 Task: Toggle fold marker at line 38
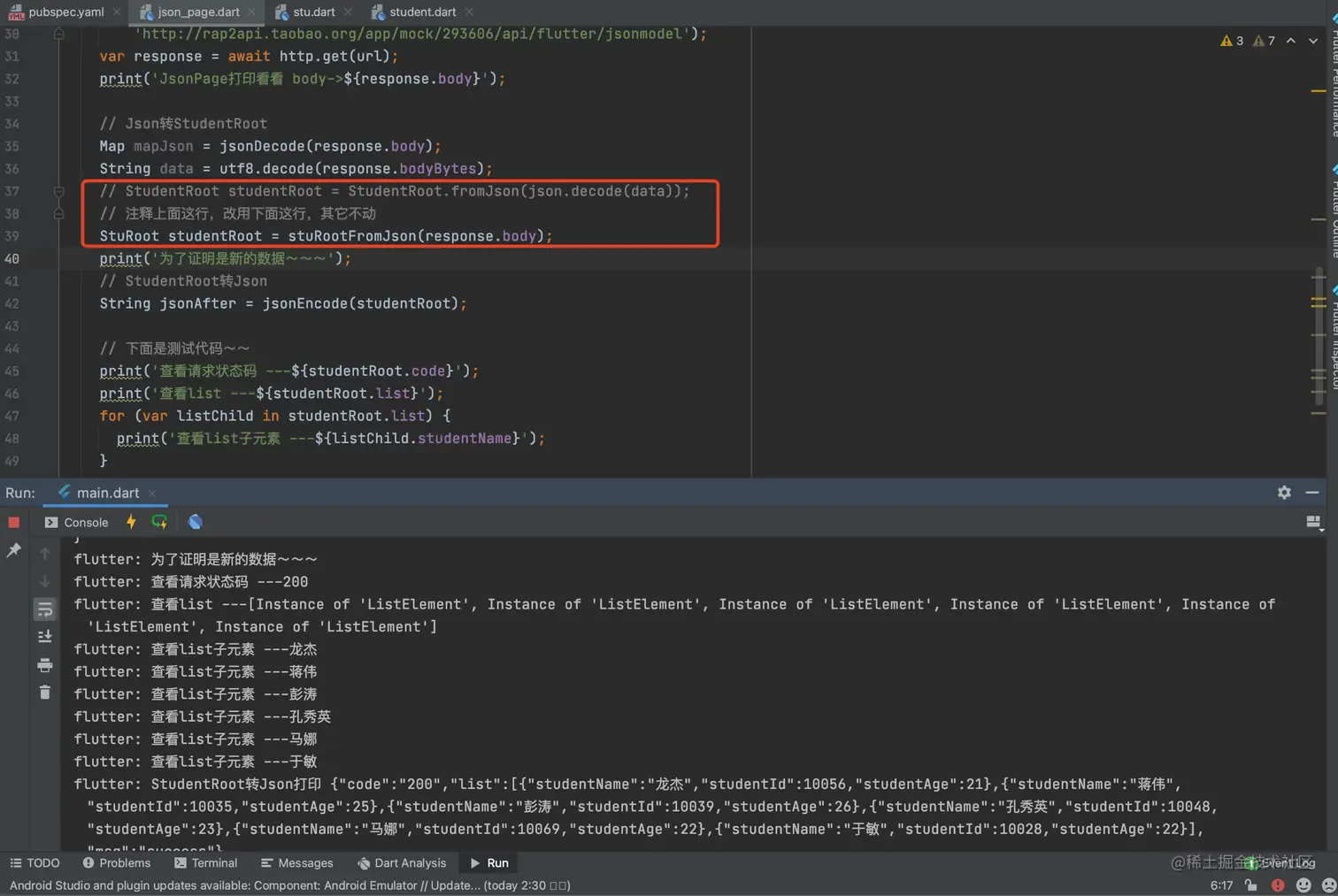point(58,213)
